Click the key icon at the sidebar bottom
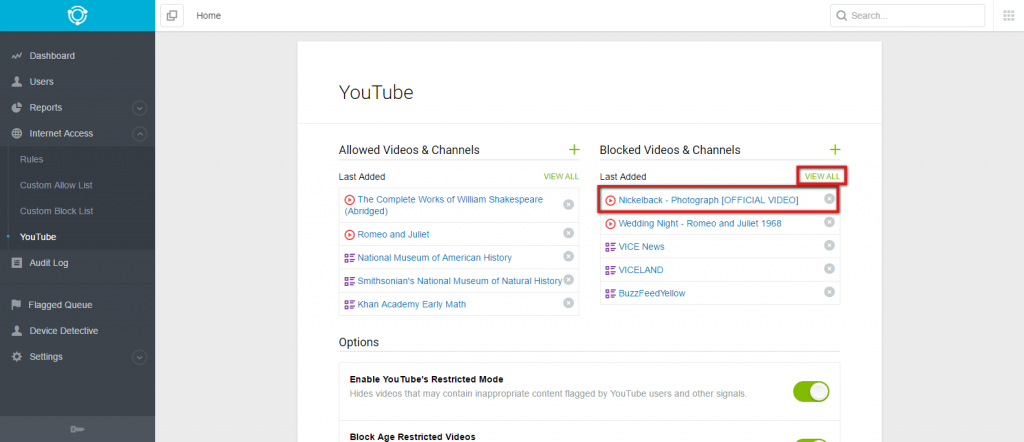 77,429
